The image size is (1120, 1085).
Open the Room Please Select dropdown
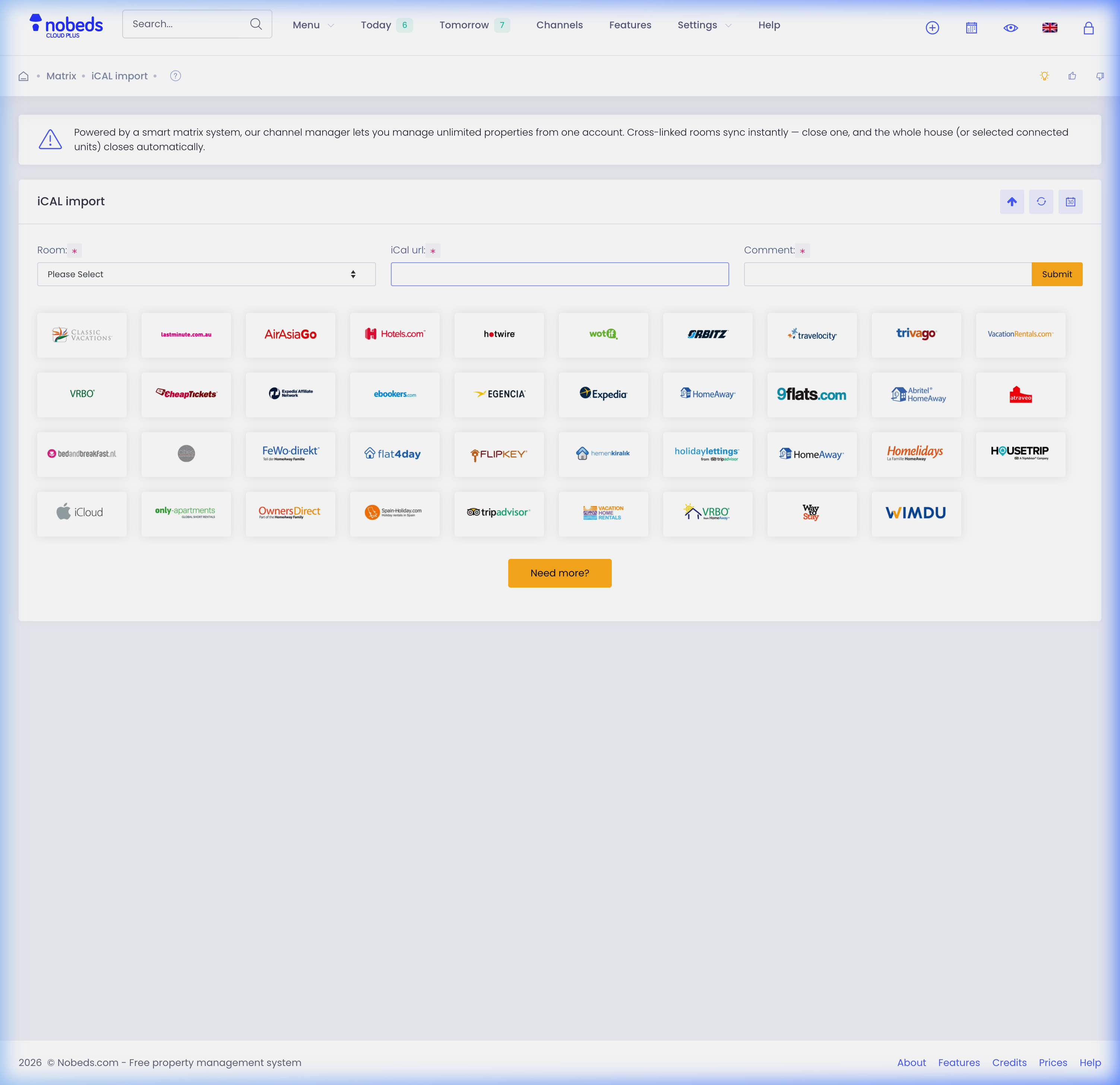click(x=206, y=274)
